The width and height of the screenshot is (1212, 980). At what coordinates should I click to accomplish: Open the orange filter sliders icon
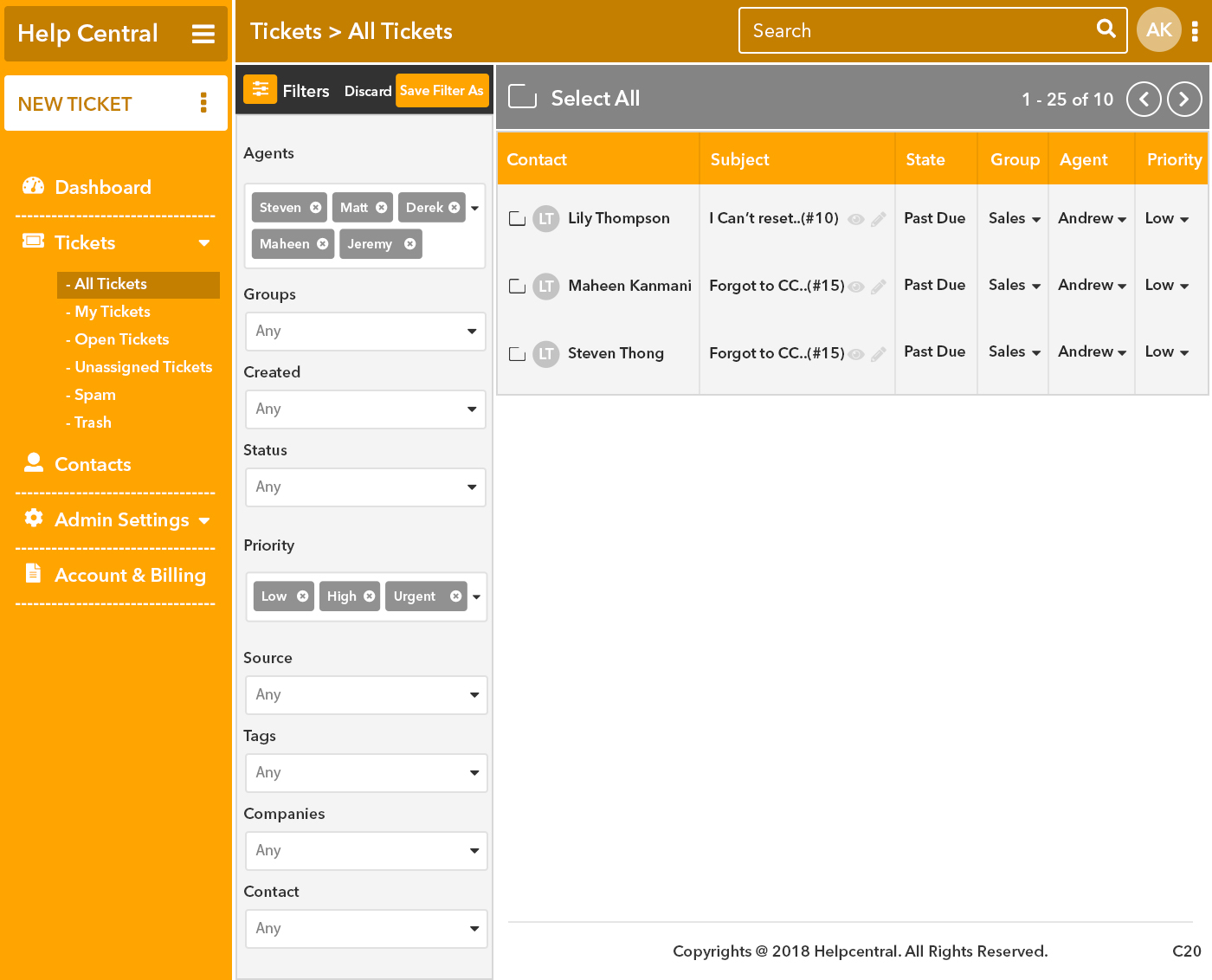coord(260,89)
